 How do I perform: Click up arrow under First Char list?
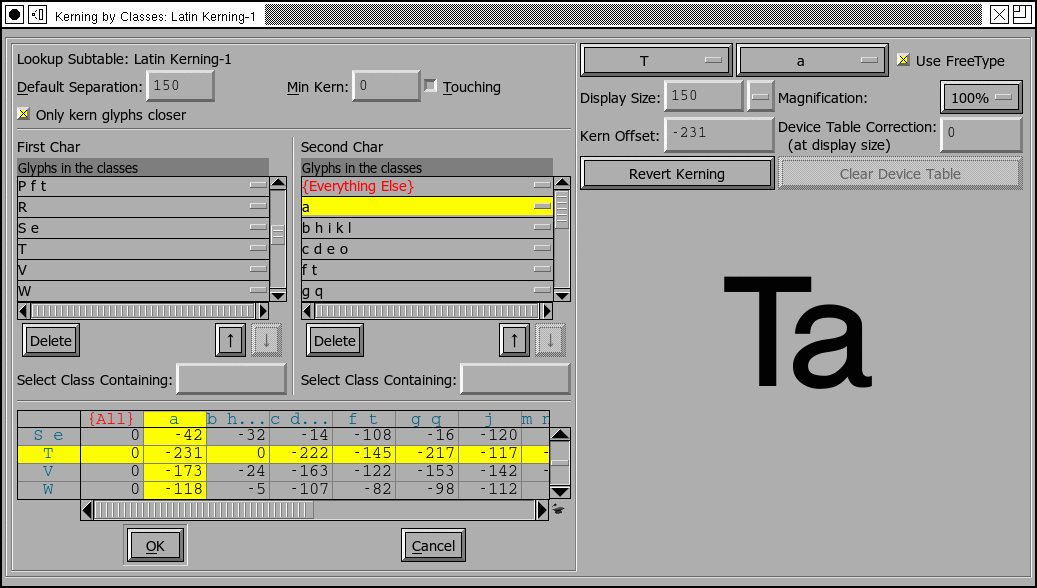tap(230, 340)
